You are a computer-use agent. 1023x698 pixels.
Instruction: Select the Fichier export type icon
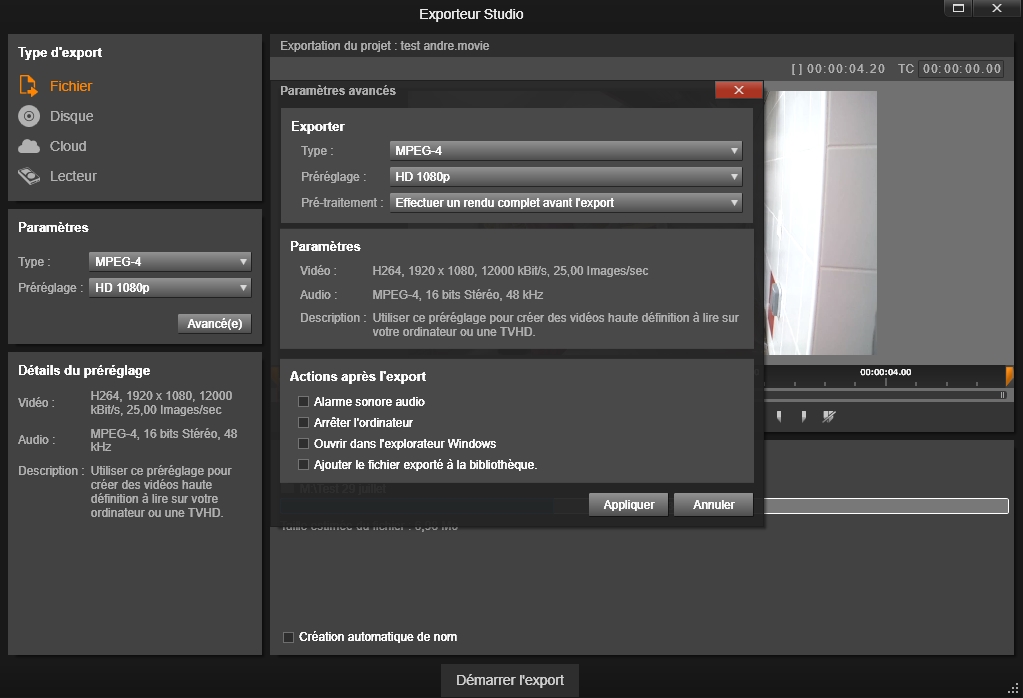[x=28, y=85]
